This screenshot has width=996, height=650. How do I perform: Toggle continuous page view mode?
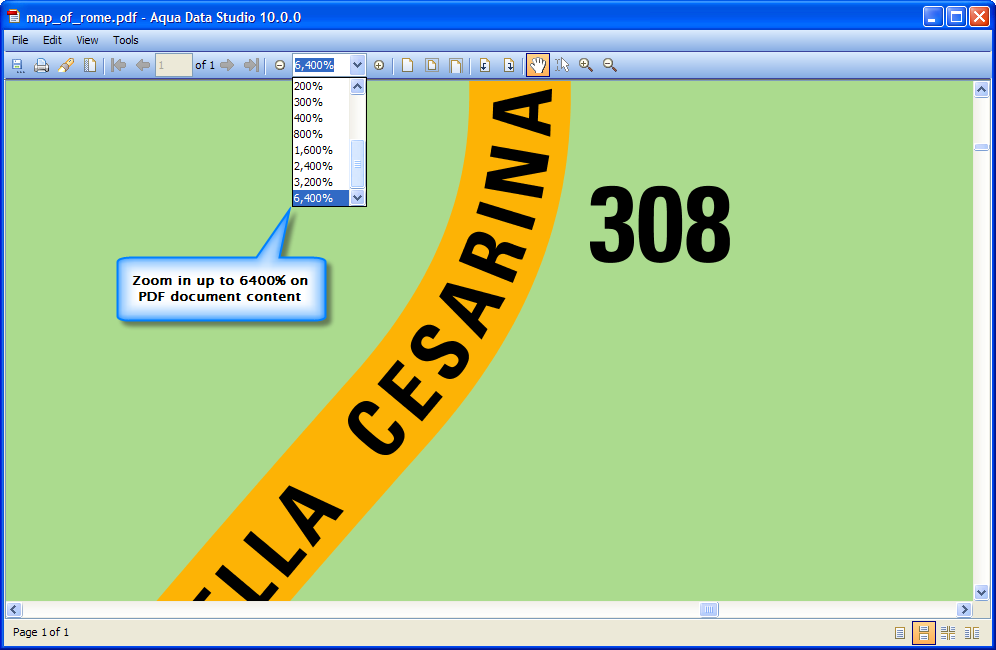pyautogui.click(x=924, y=633)
